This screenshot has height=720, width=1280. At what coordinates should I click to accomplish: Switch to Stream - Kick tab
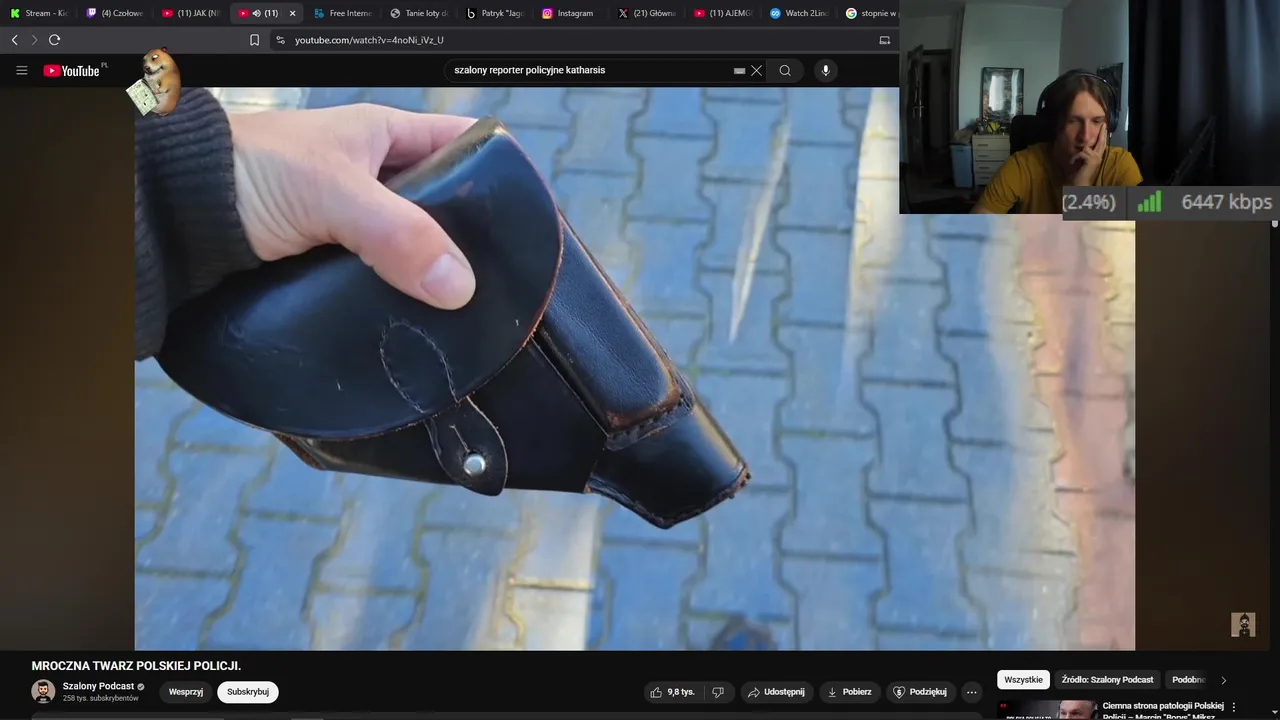[40, 13]
